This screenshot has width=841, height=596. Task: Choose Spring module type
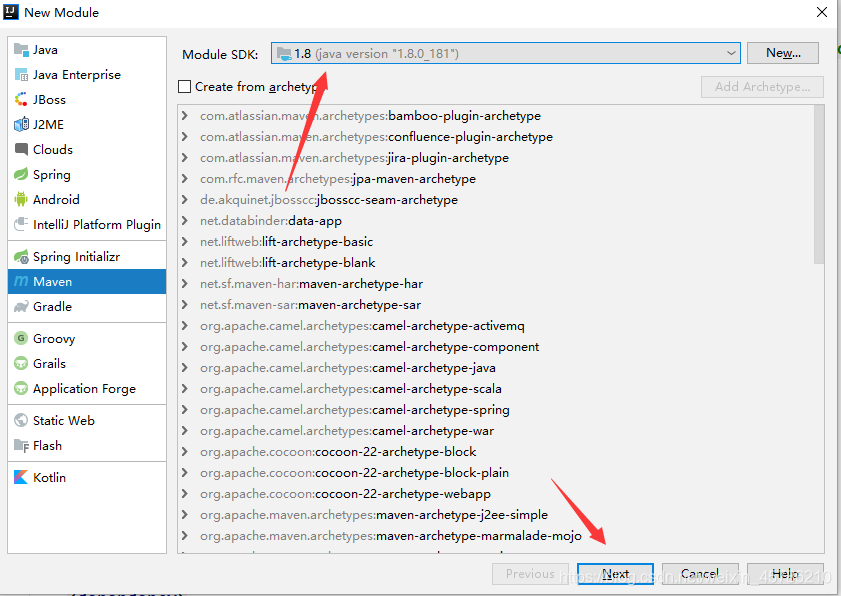point(87,174)
